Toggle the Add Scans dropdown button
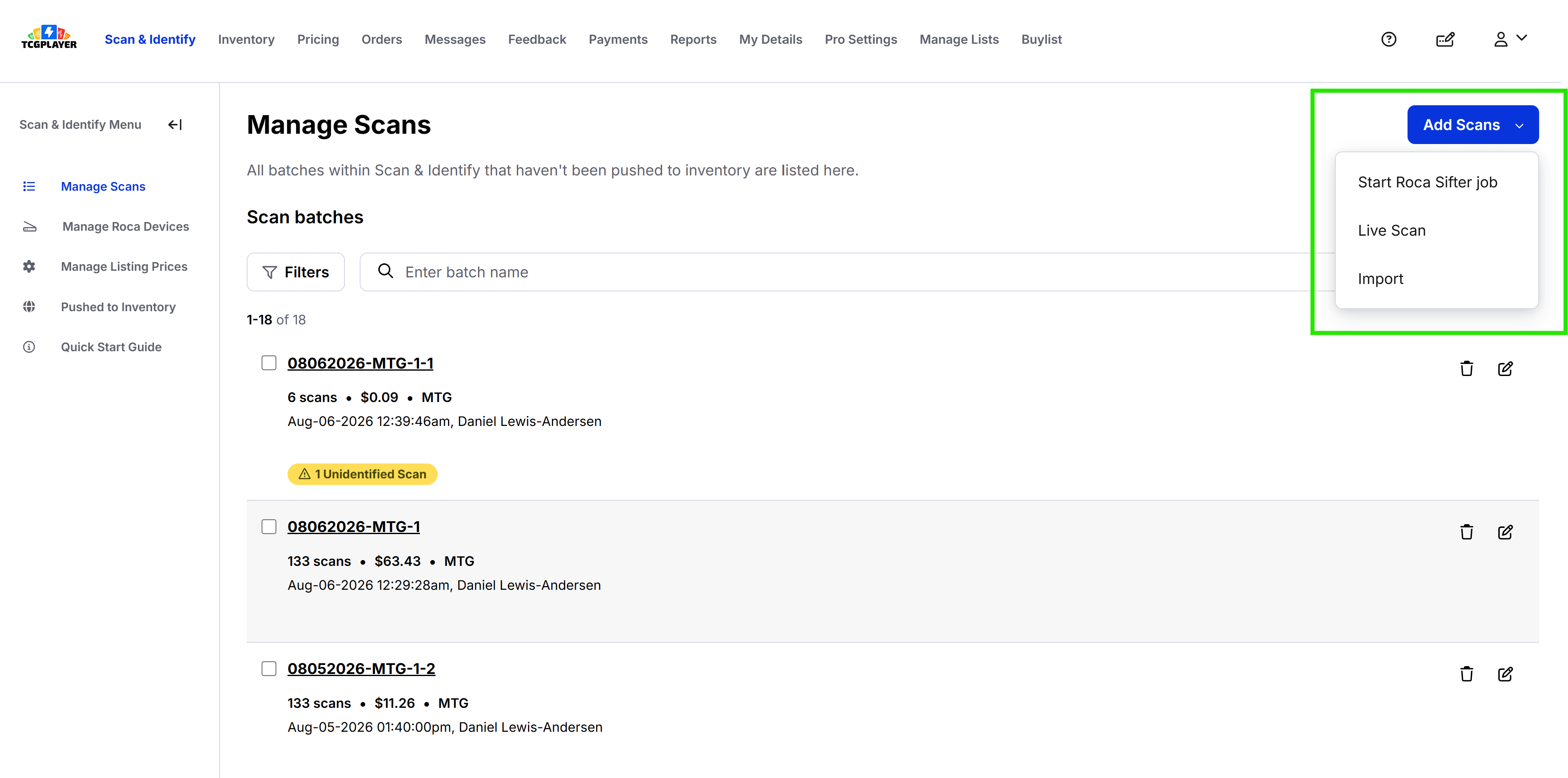 1472,125
